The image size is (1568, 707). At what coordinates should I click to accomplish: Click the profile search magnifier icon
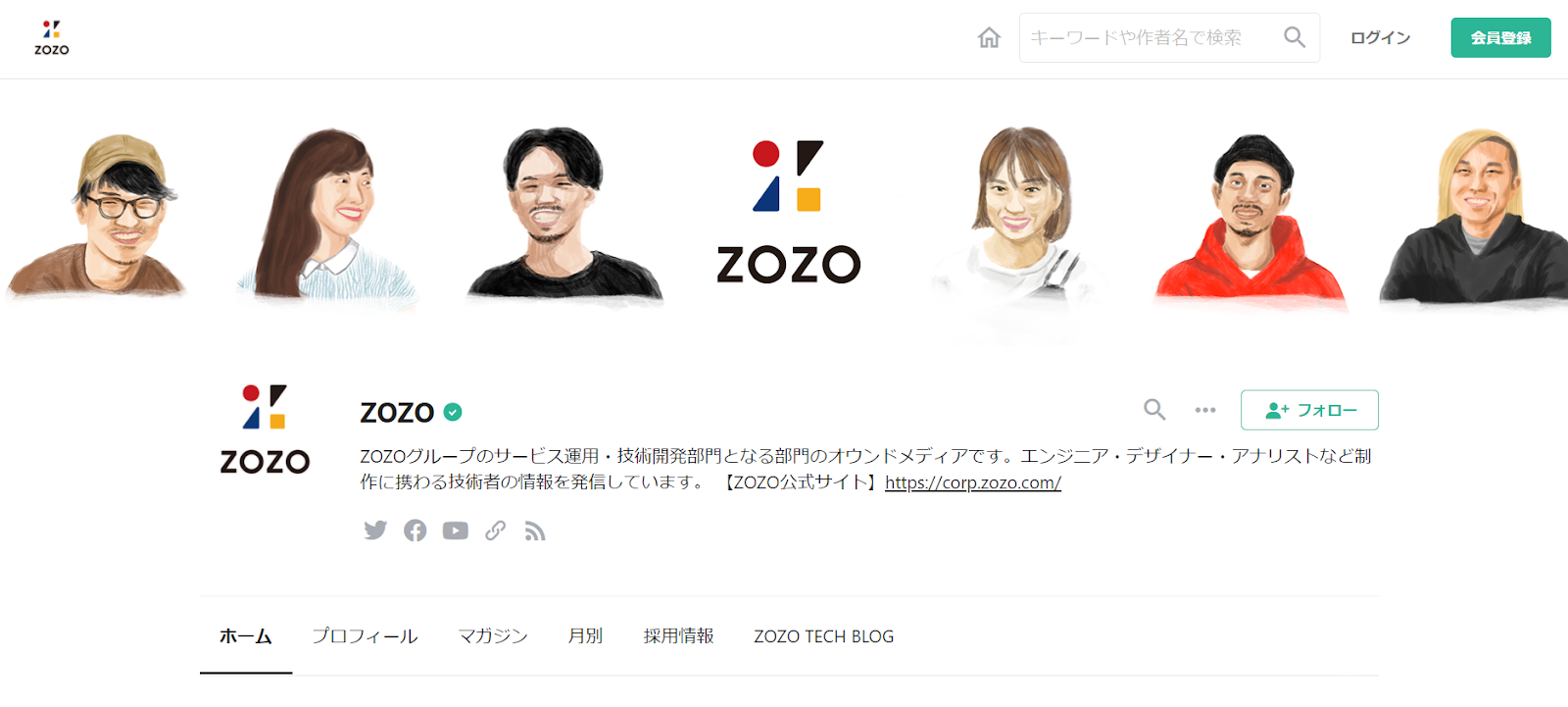pyautogui.click(x=1154, y=410)
